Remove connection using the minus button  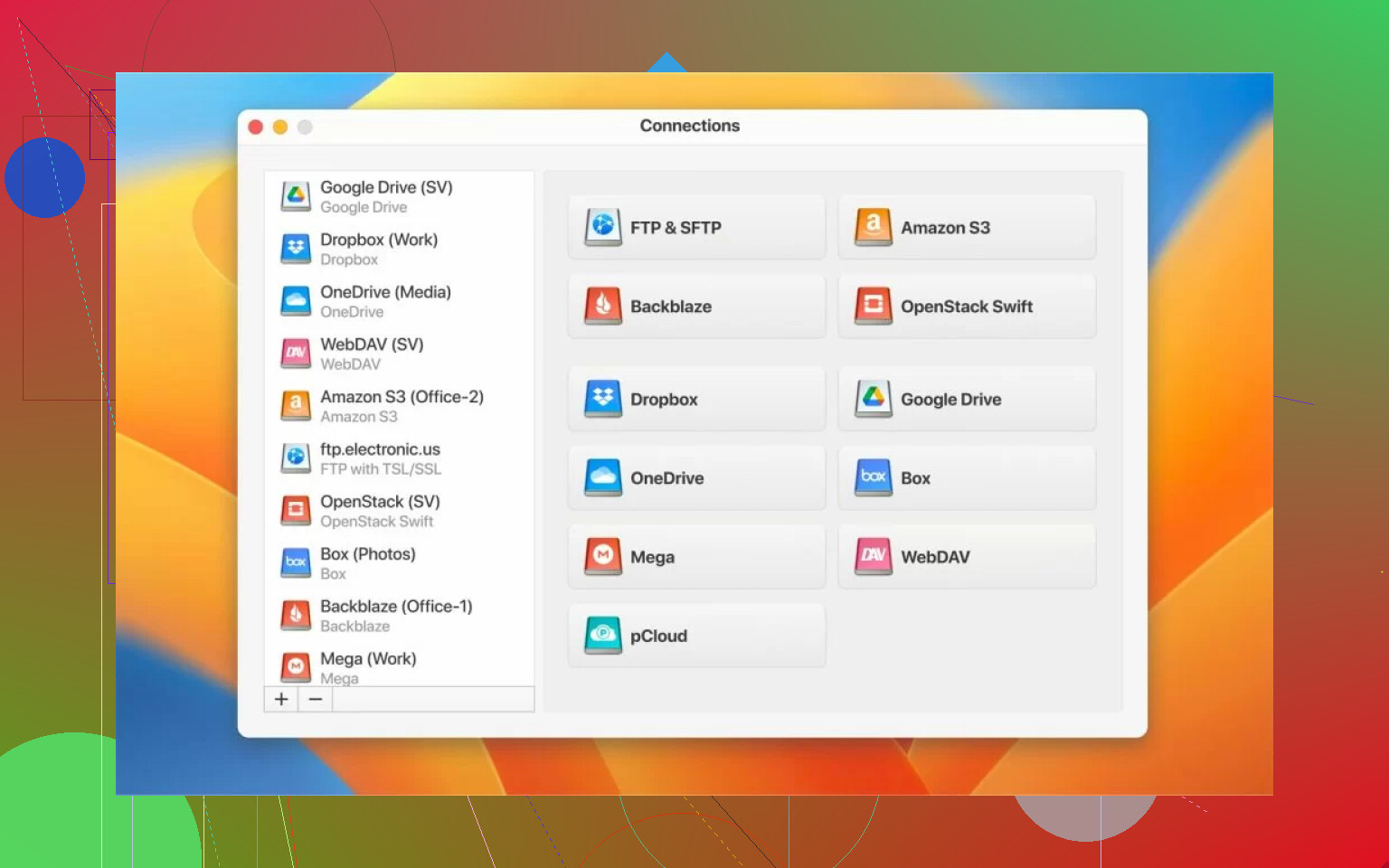click(316, 699)
